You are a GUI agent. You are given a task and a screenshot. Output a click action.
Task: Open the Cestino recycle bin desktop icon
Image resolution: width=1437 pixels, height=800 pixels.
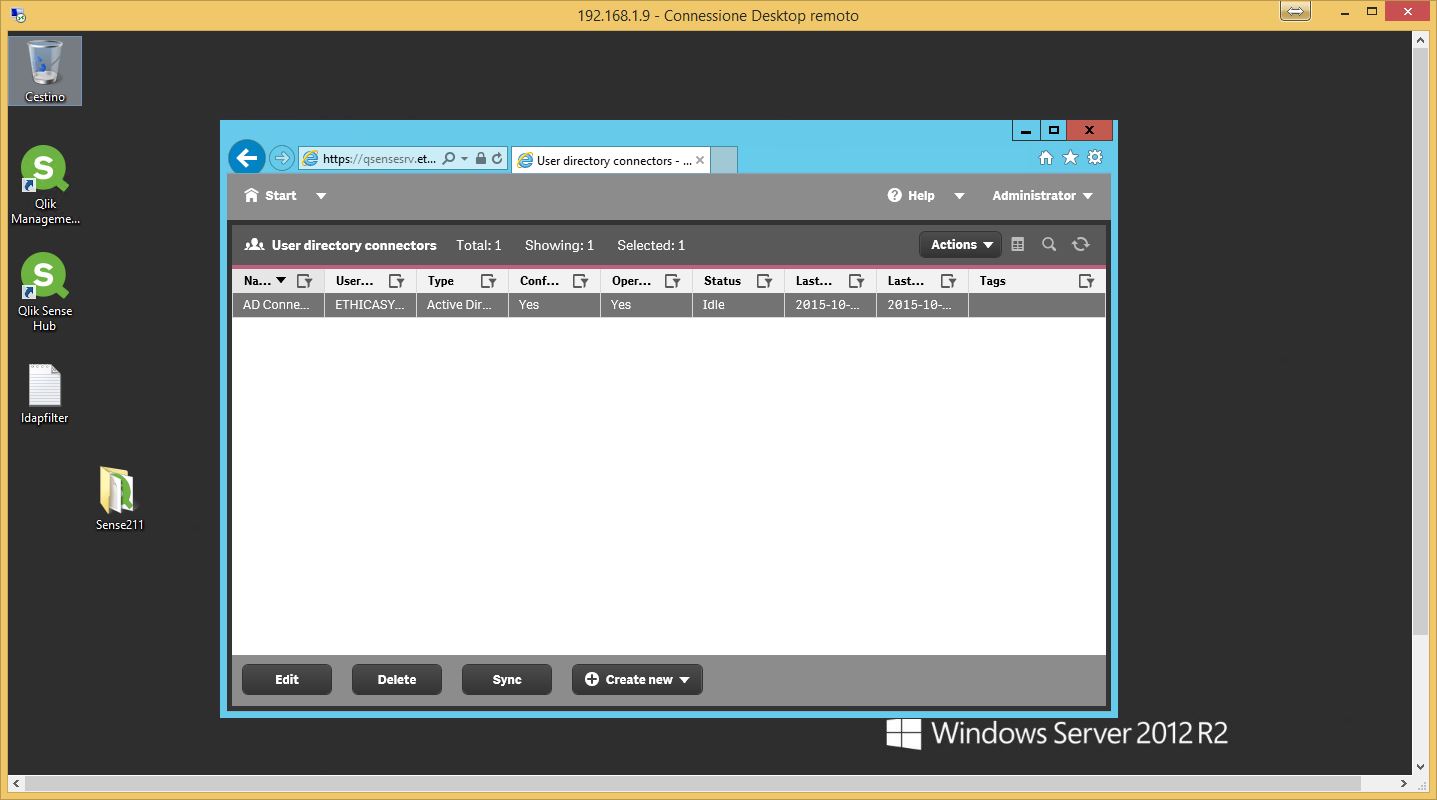click(x=45, y=70)
